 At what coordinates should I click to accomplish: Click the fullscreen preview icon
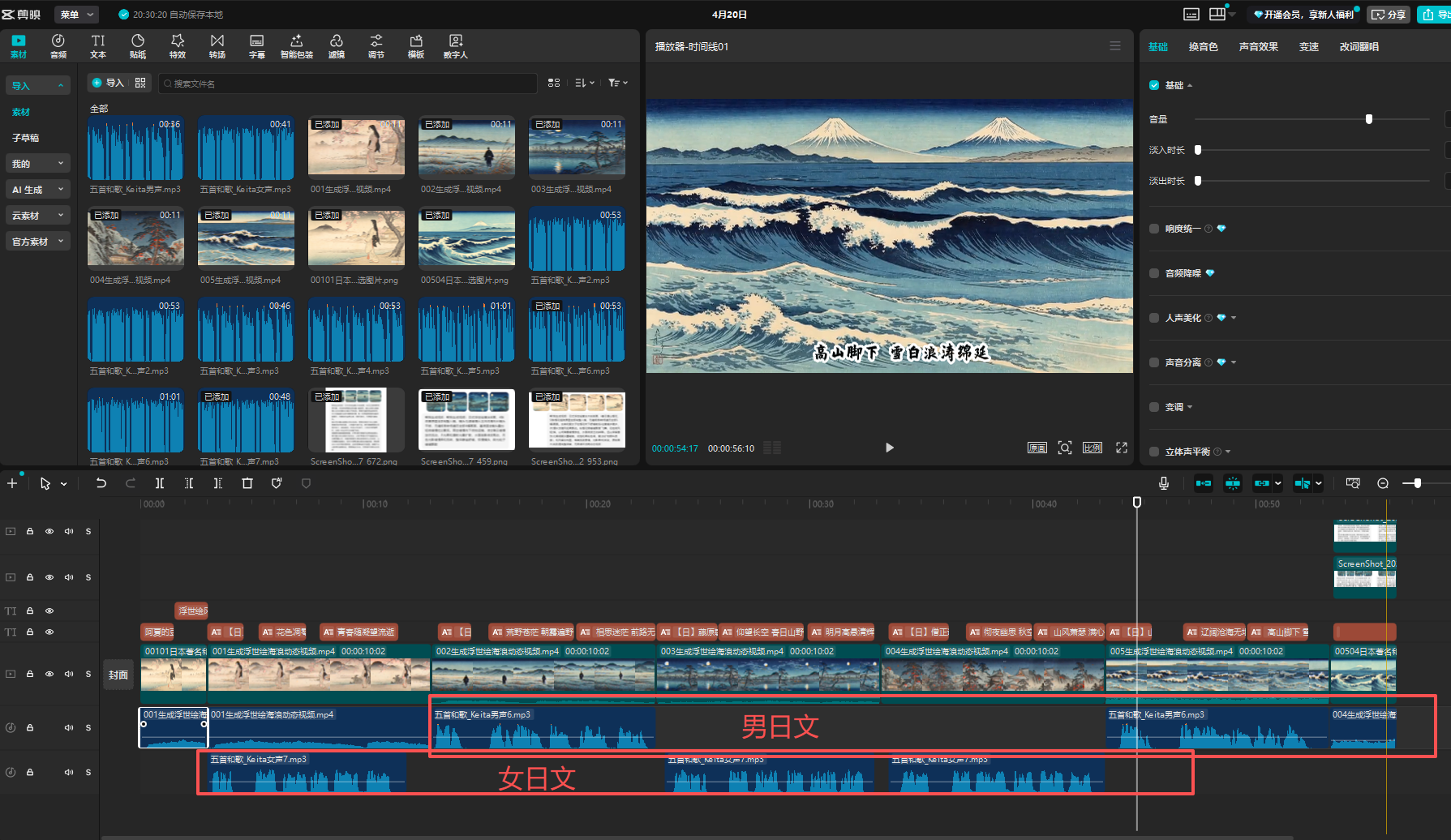(x=1122, y=448)
